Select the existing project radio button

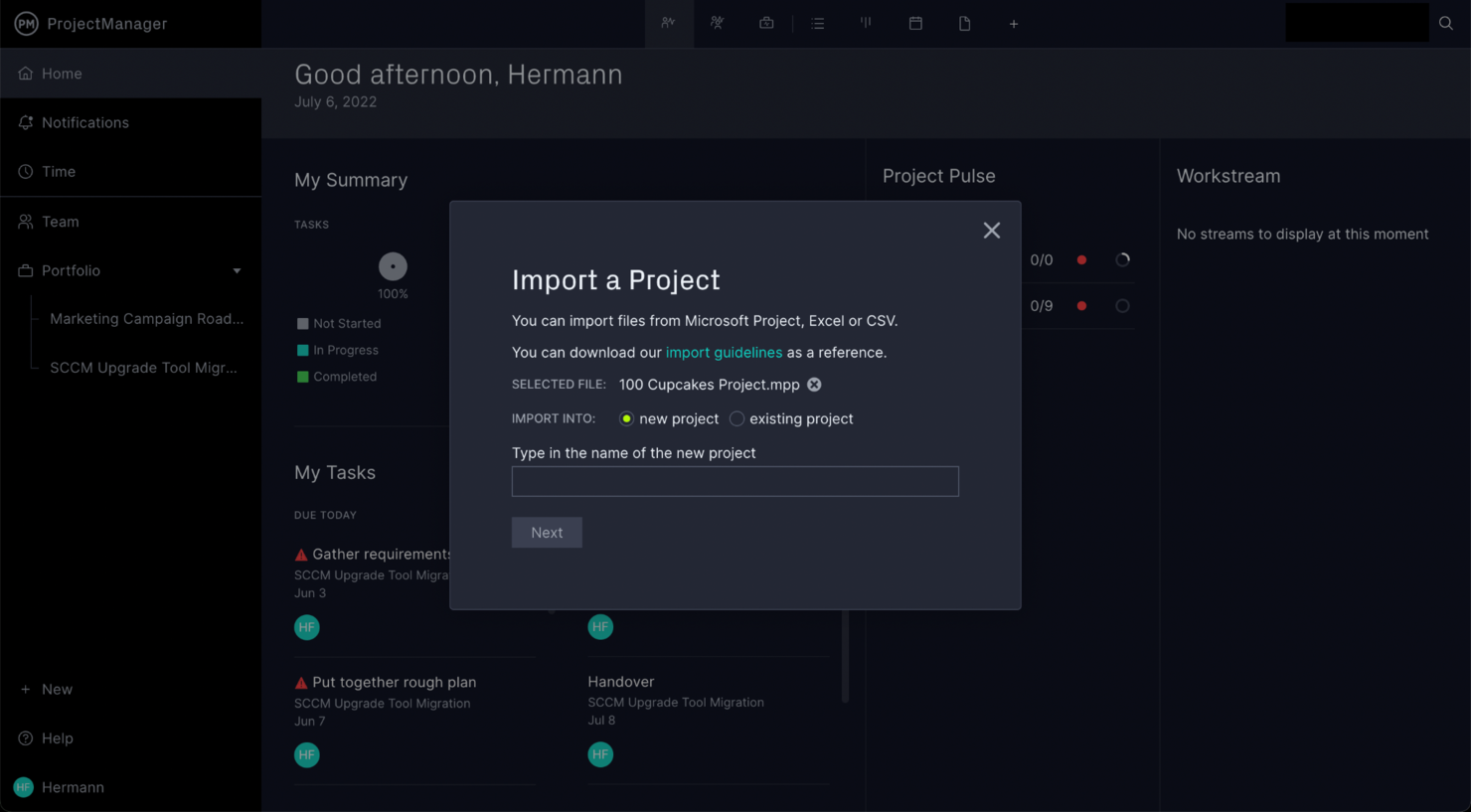coord(736,418)
